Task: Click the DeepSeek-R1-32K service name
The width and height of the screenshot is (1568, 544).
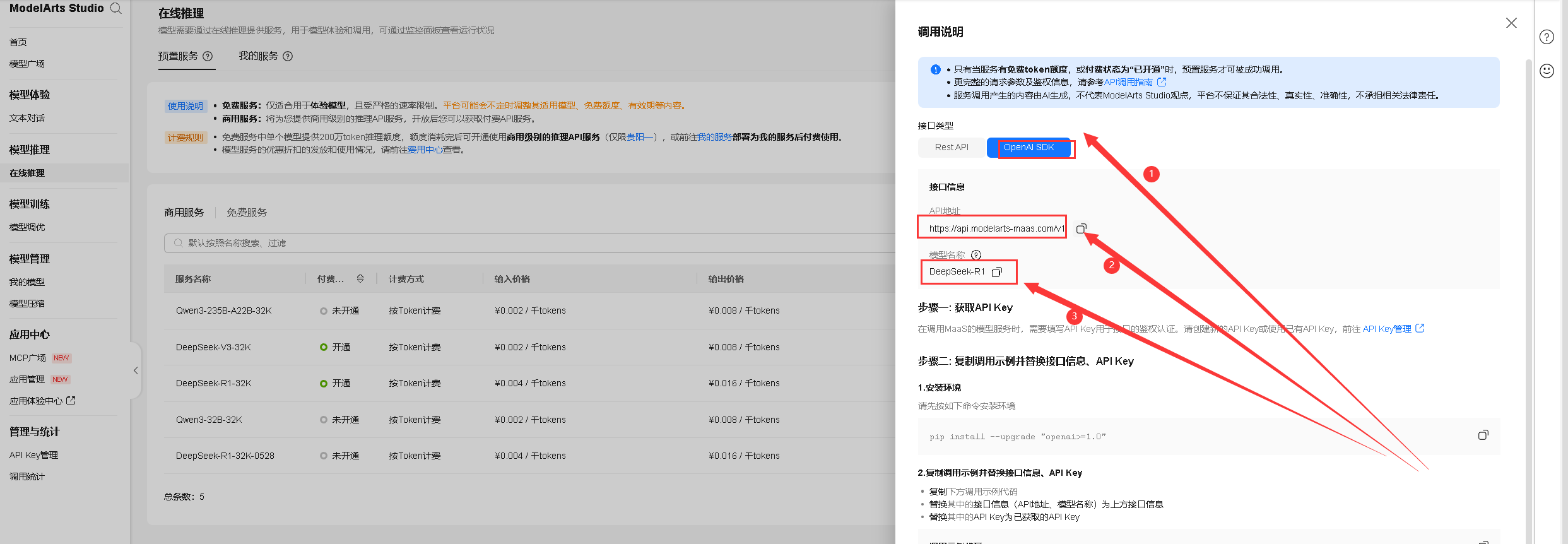Action: (x=214, y=383)
